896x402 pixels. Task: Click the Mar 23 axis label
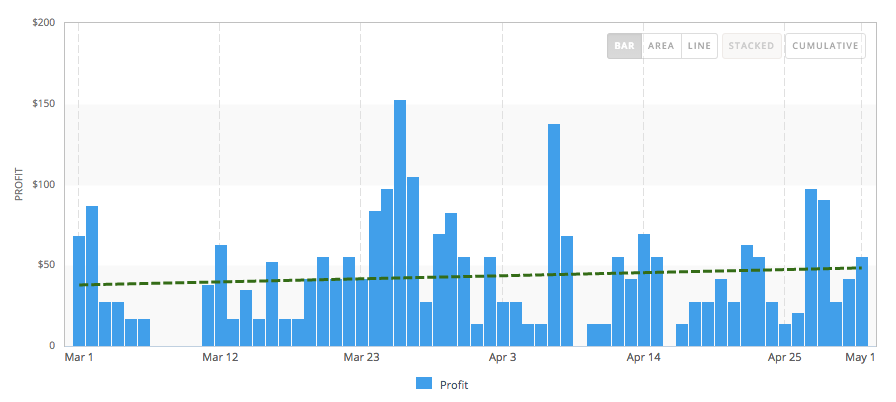[361, 358]
